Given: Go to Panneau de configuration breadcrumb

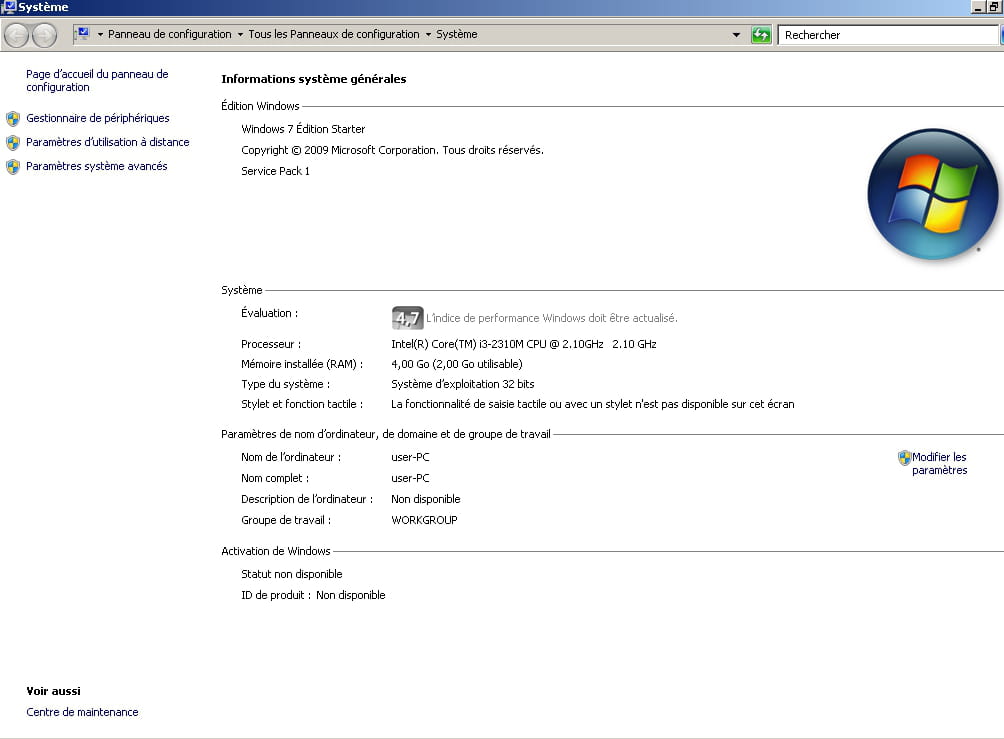Looking at the screenshot, I should (x=170, y=34).
